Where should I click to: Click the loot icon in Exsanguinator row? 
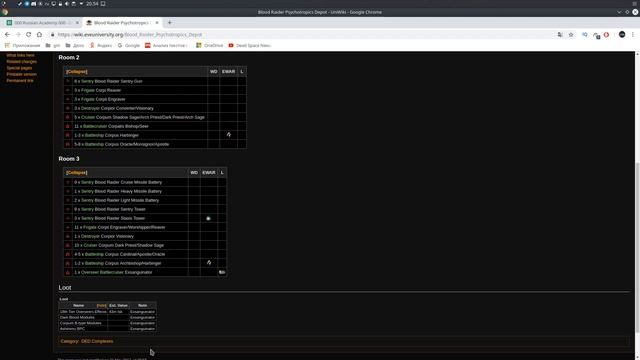(x=222, y=272)
